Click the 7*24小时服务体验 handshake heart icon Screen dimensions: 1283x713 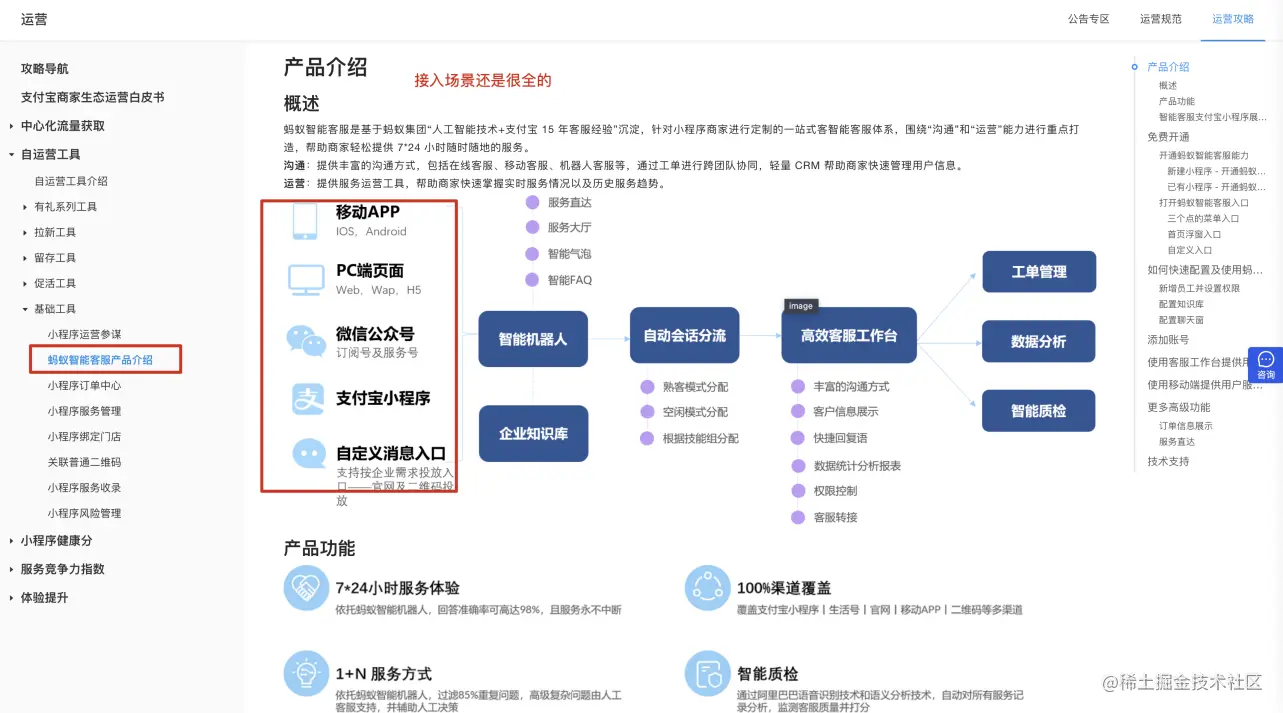tap(306, 588)
